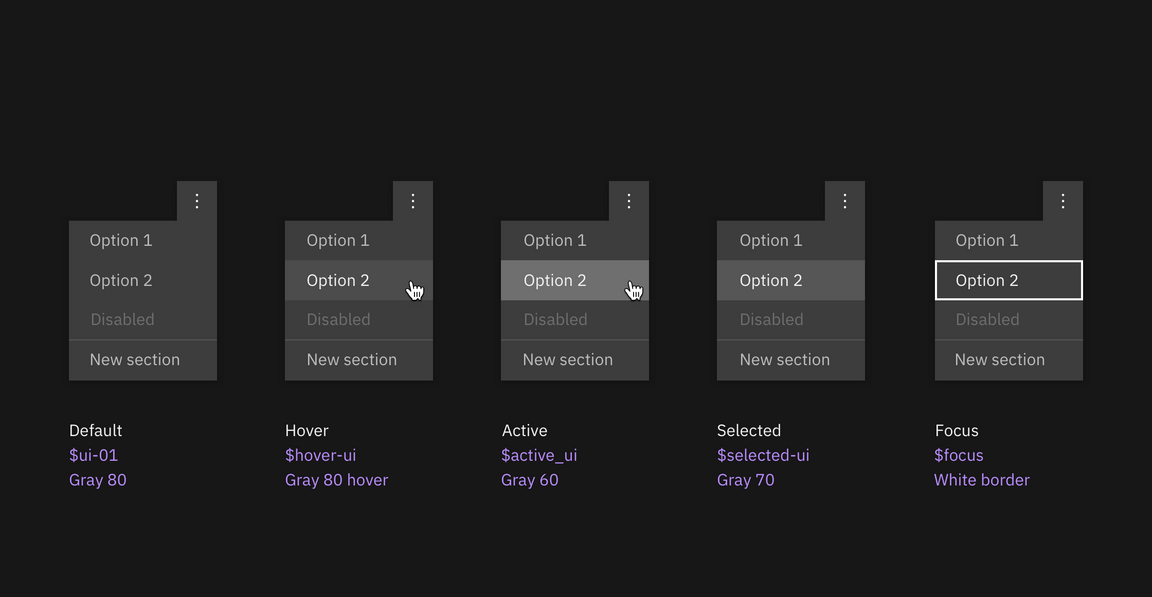Click the $ui-01 token label
Screen dimensions: 1152x597
93,455
